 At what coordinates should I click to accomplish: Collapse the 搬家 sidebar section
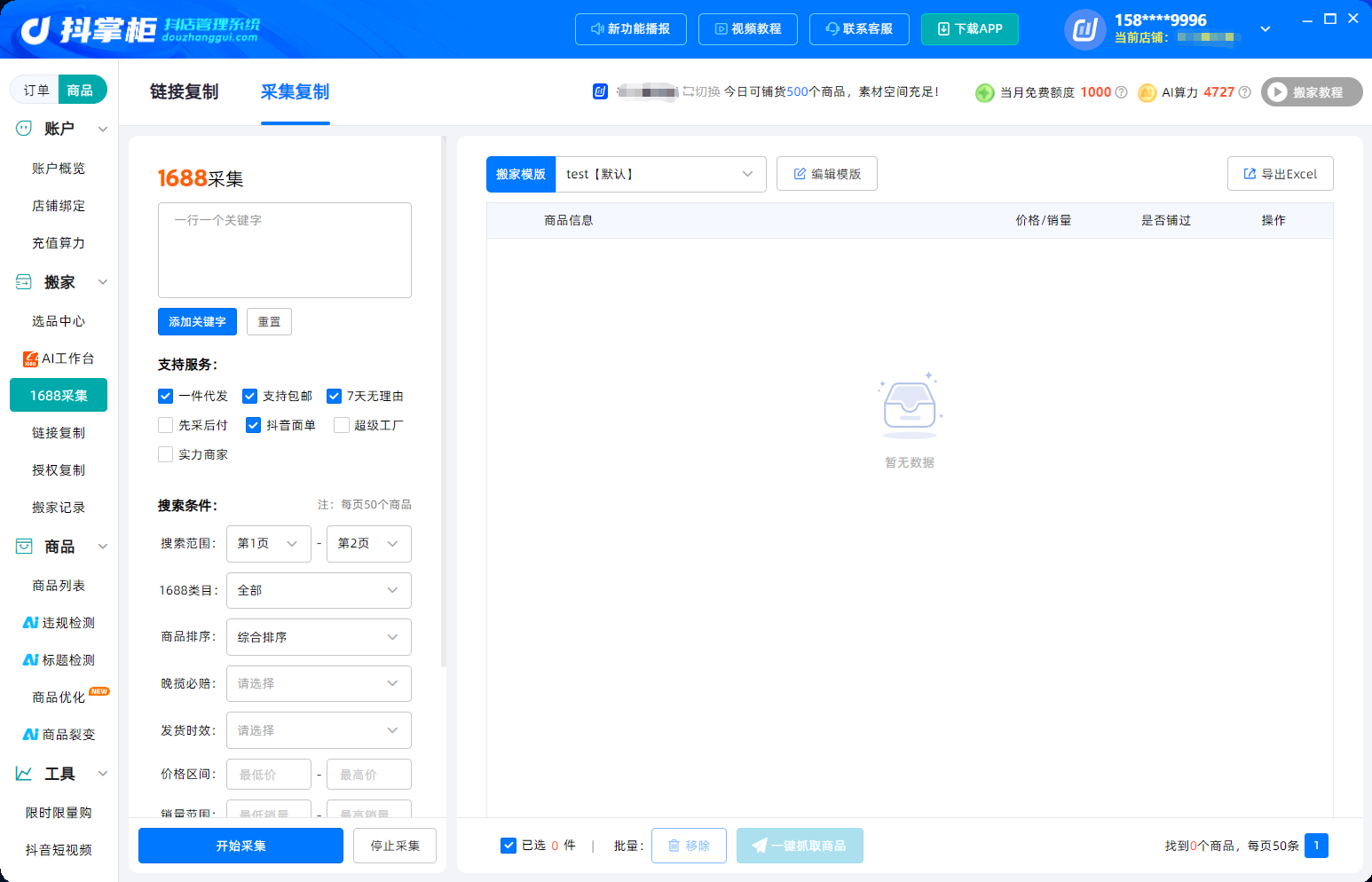click(x=103, y=282)
